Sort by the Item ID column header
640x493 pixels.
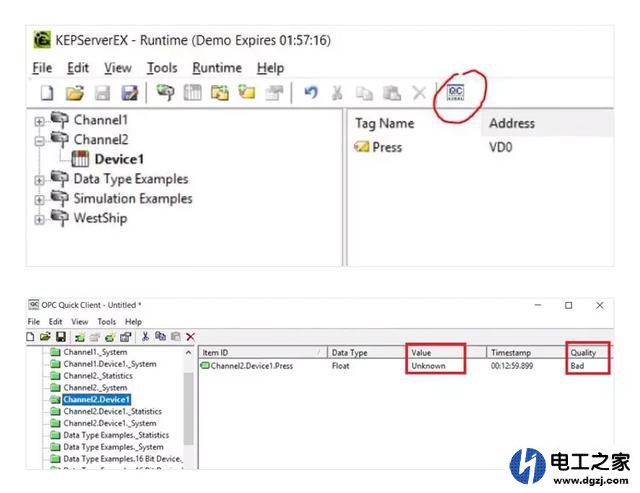(262, 352)
